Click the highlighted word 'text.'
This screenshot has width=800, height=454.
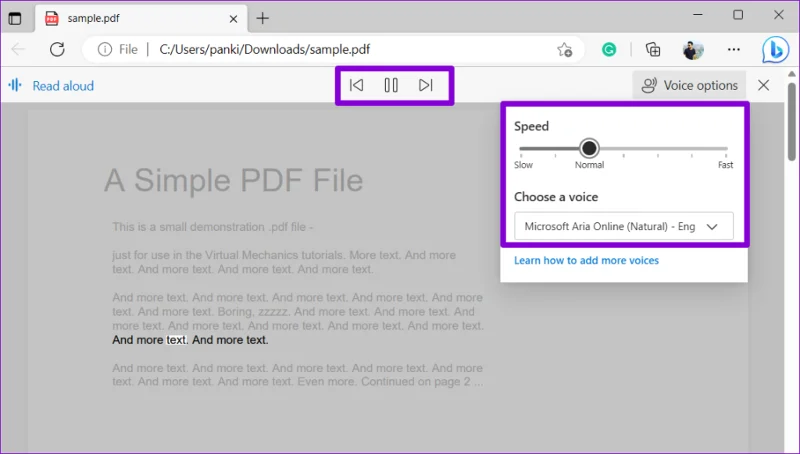point(177,340)
